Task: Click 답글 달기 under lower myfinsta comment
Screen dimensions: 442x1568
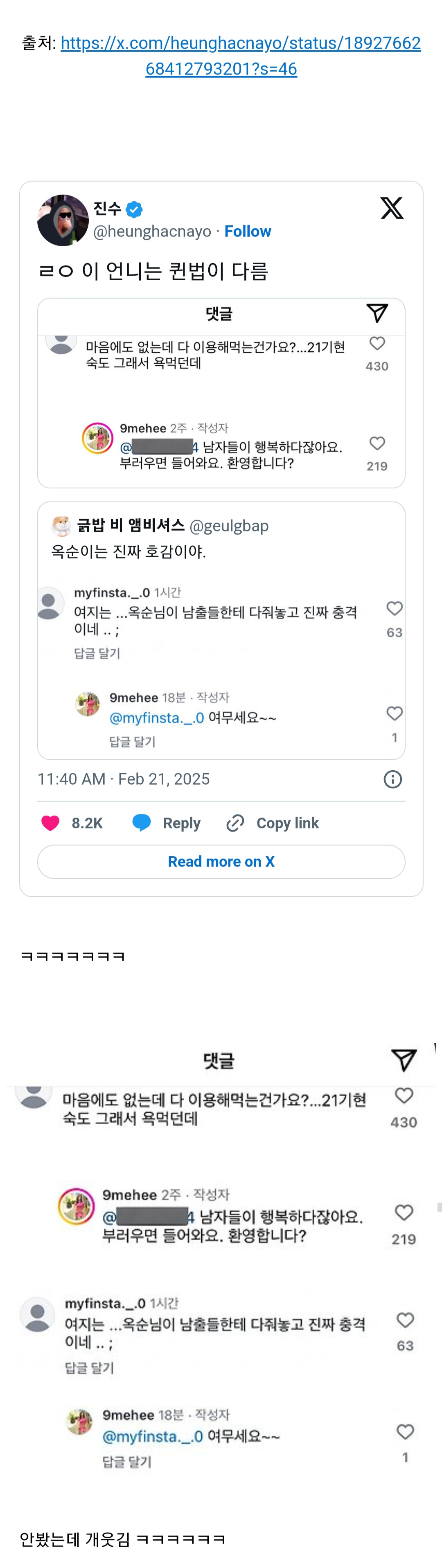Action: point(90,1368)
